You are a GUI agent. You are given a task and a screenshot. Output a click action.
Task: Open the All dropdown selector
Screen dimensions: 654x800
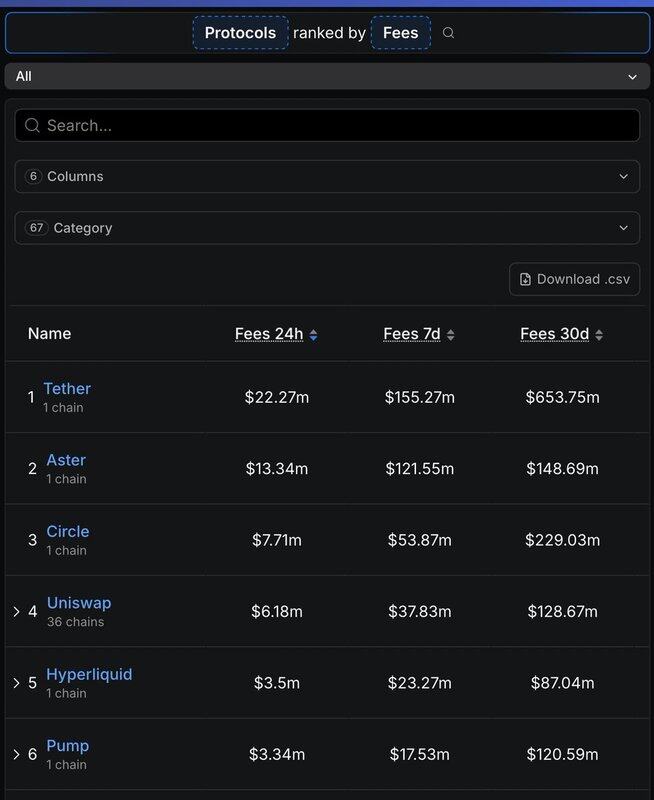[x=326, y=76]
